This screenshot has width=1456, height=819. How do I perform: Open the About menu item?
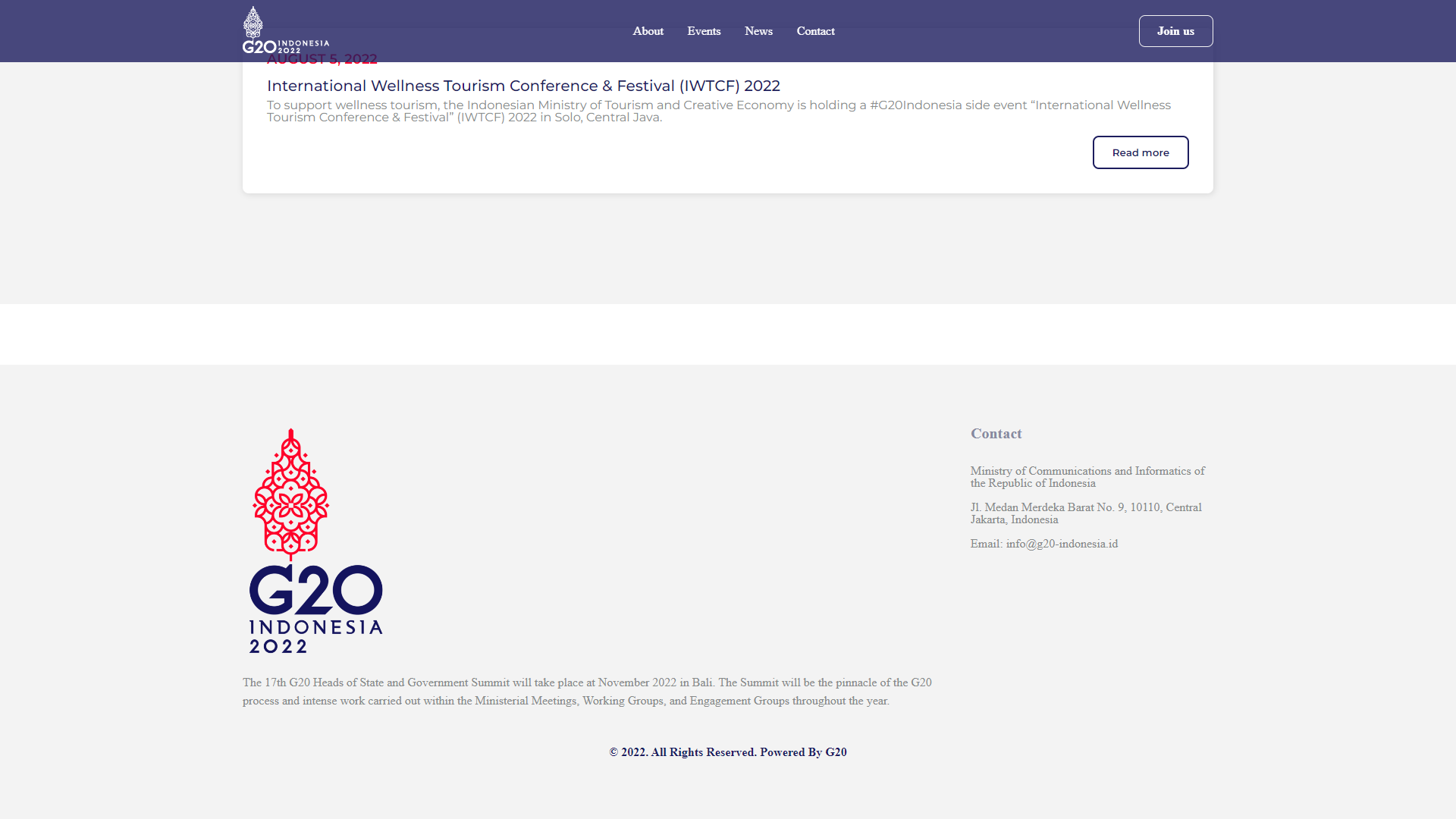click(x=648, y=31)
